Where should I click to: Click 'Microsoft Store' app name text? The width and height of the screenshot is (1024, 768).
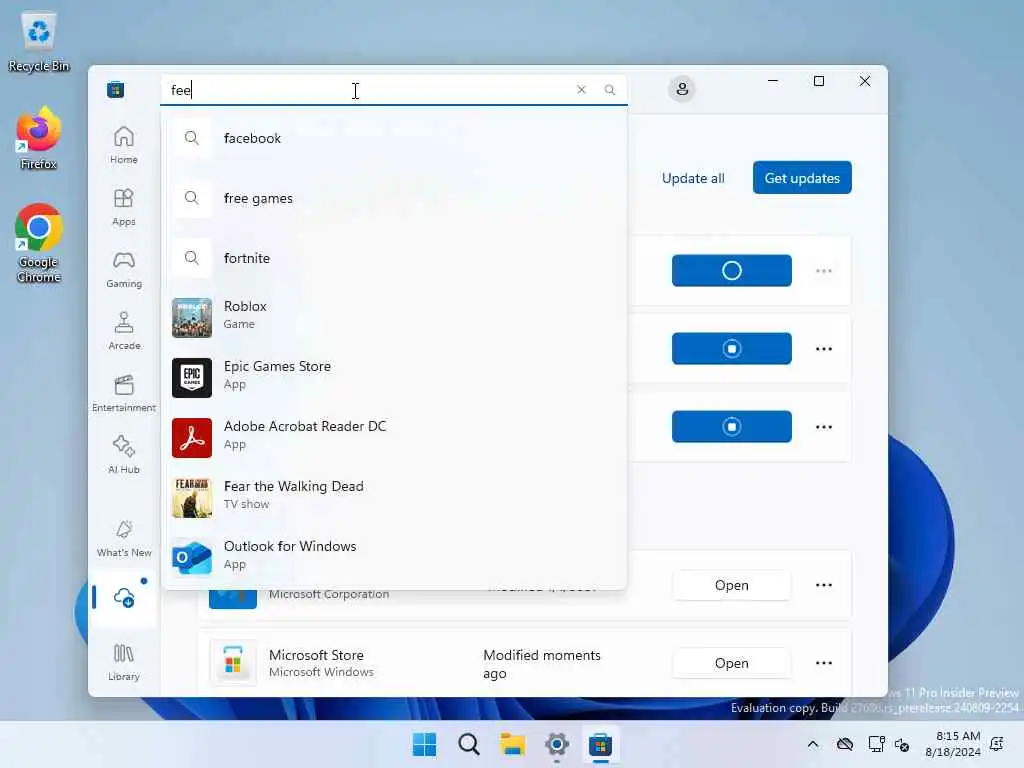316,655
